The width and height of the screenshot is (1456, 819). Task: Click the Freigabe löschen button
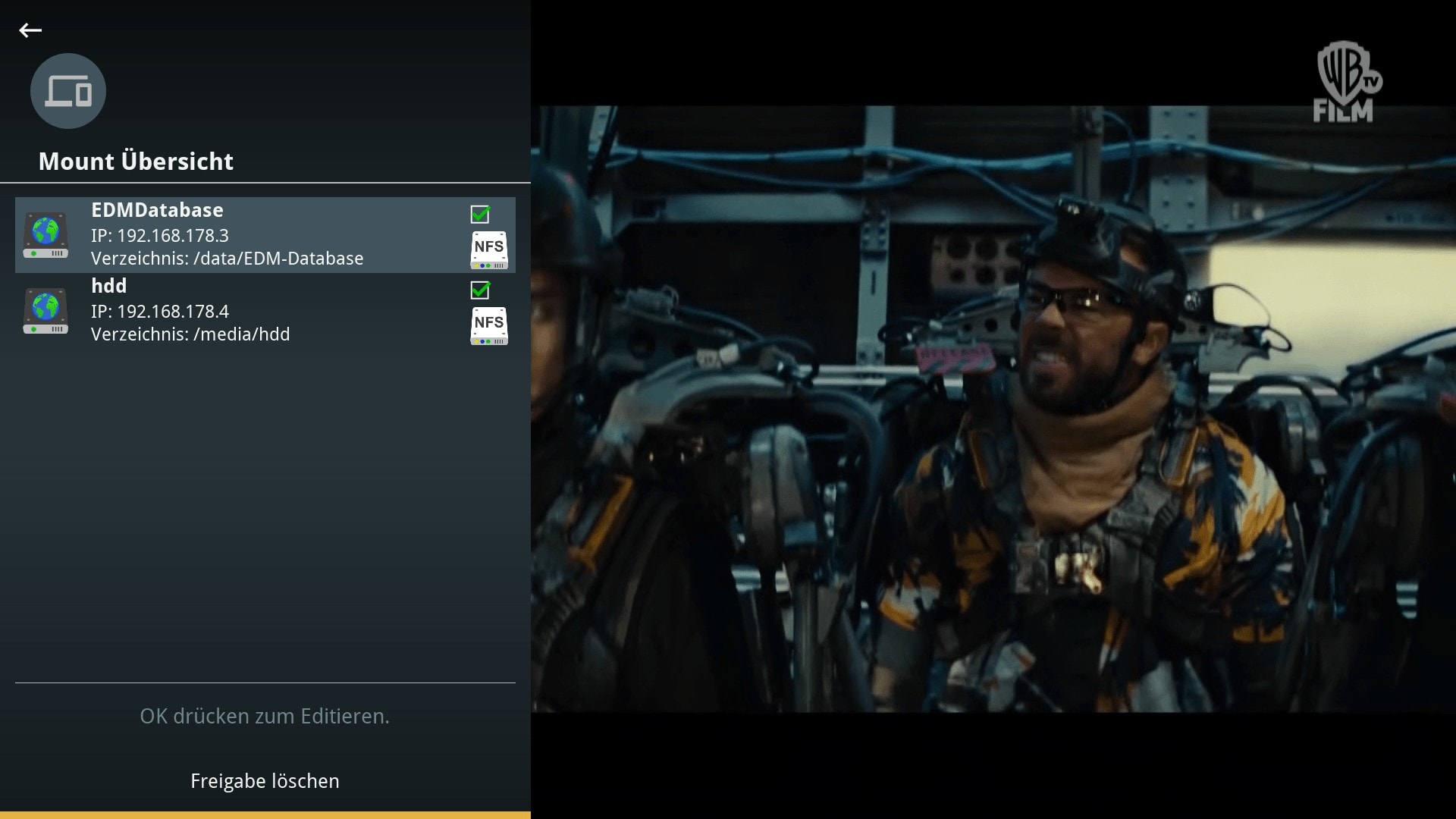tap(265, 781)
